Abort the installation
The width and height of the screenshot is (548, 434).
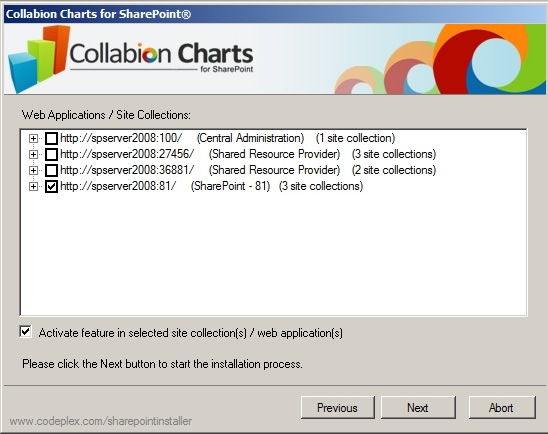[502, 407]
